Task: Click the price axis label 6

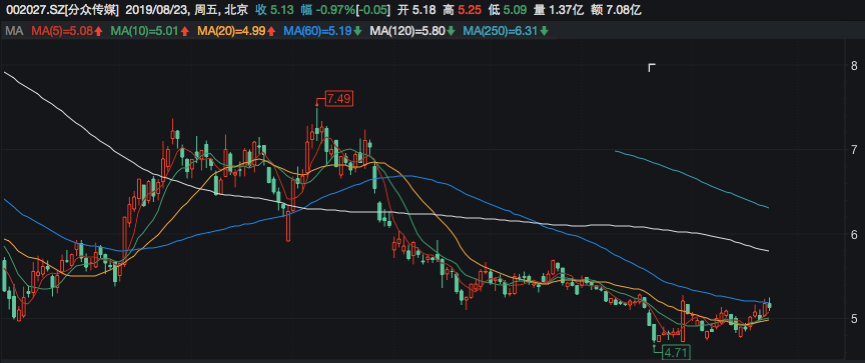Action: click(x=855, y=234)
